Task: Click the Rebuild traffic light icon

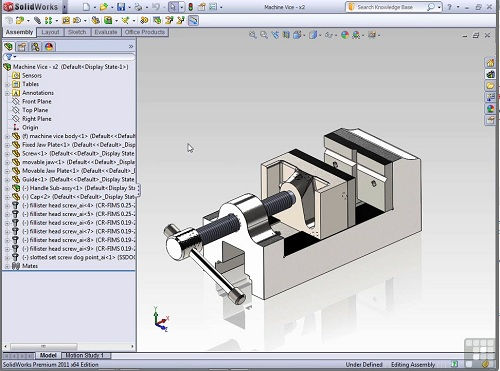Action: pyautogui.click(x=191, y=7)
